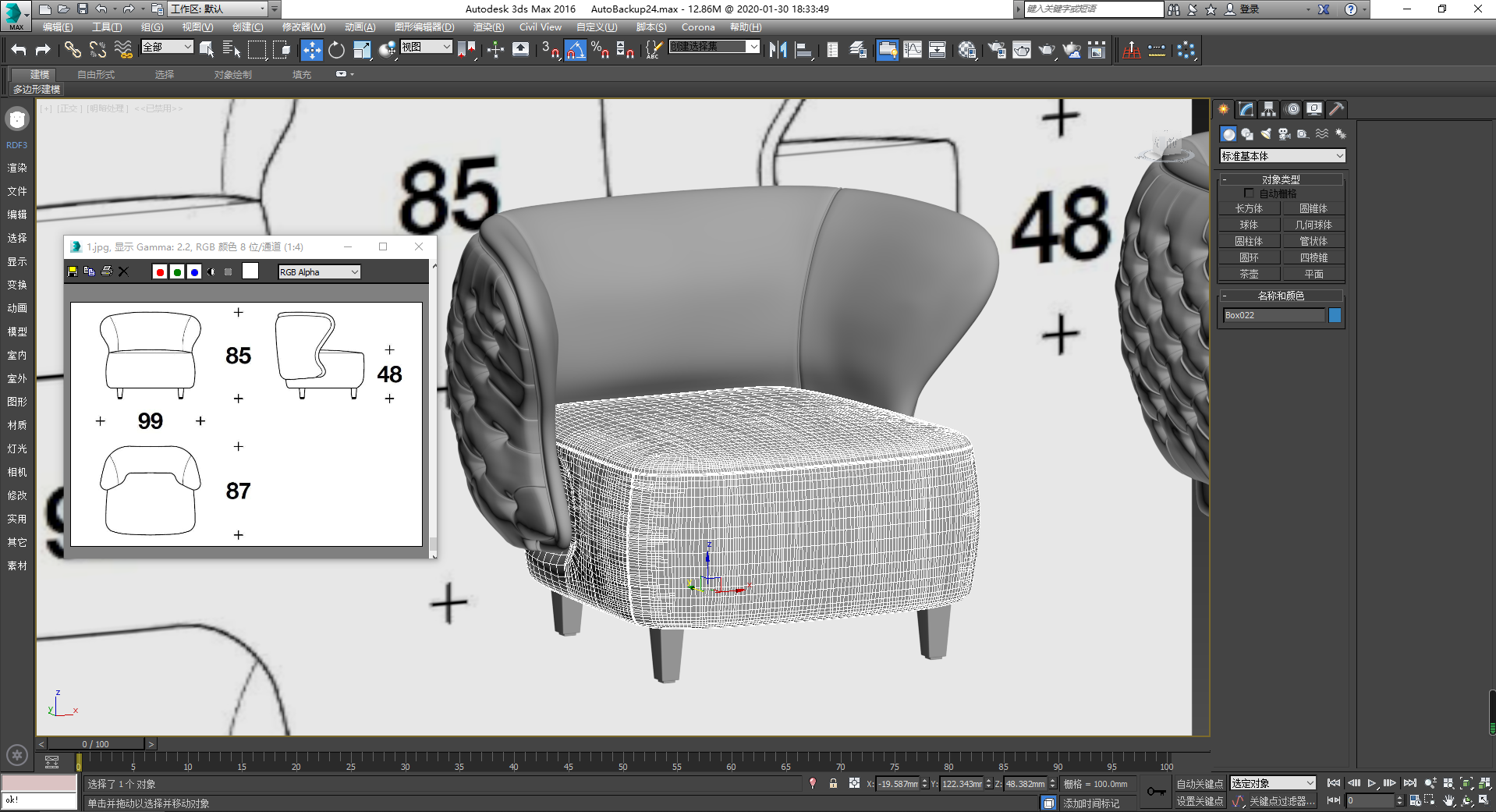Open the Modify command panel tab

(1246, 109)
